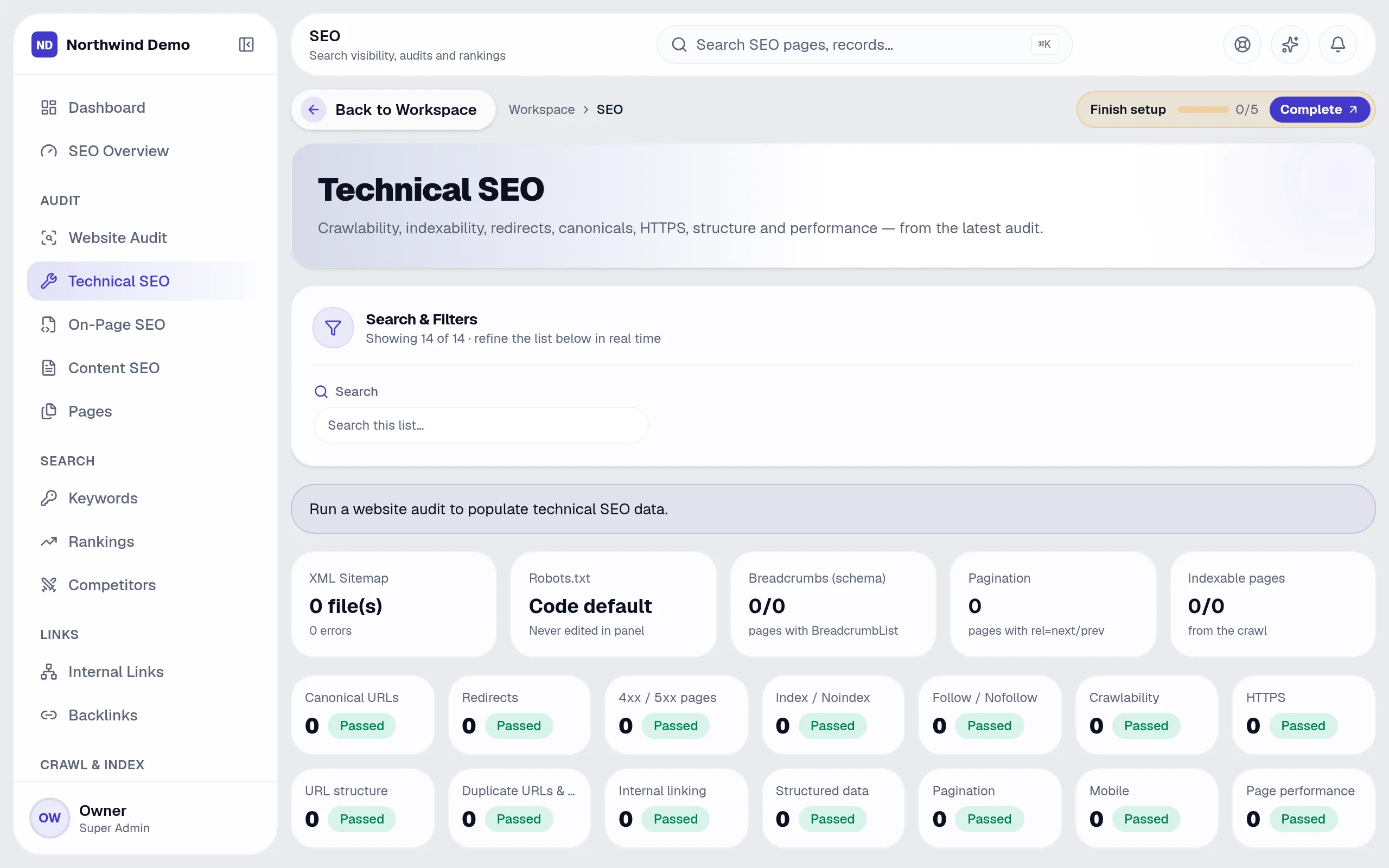Click the Complete setup button
The width and height of the screenshot is (1389, 868).
click(1319, 110)
